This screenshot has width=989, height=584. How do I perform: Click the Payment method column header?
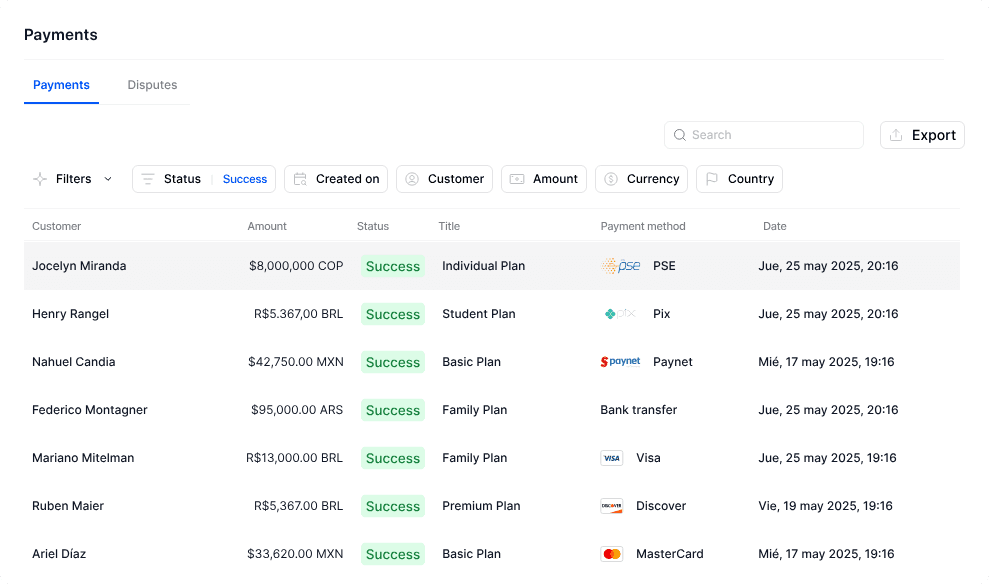643,226
